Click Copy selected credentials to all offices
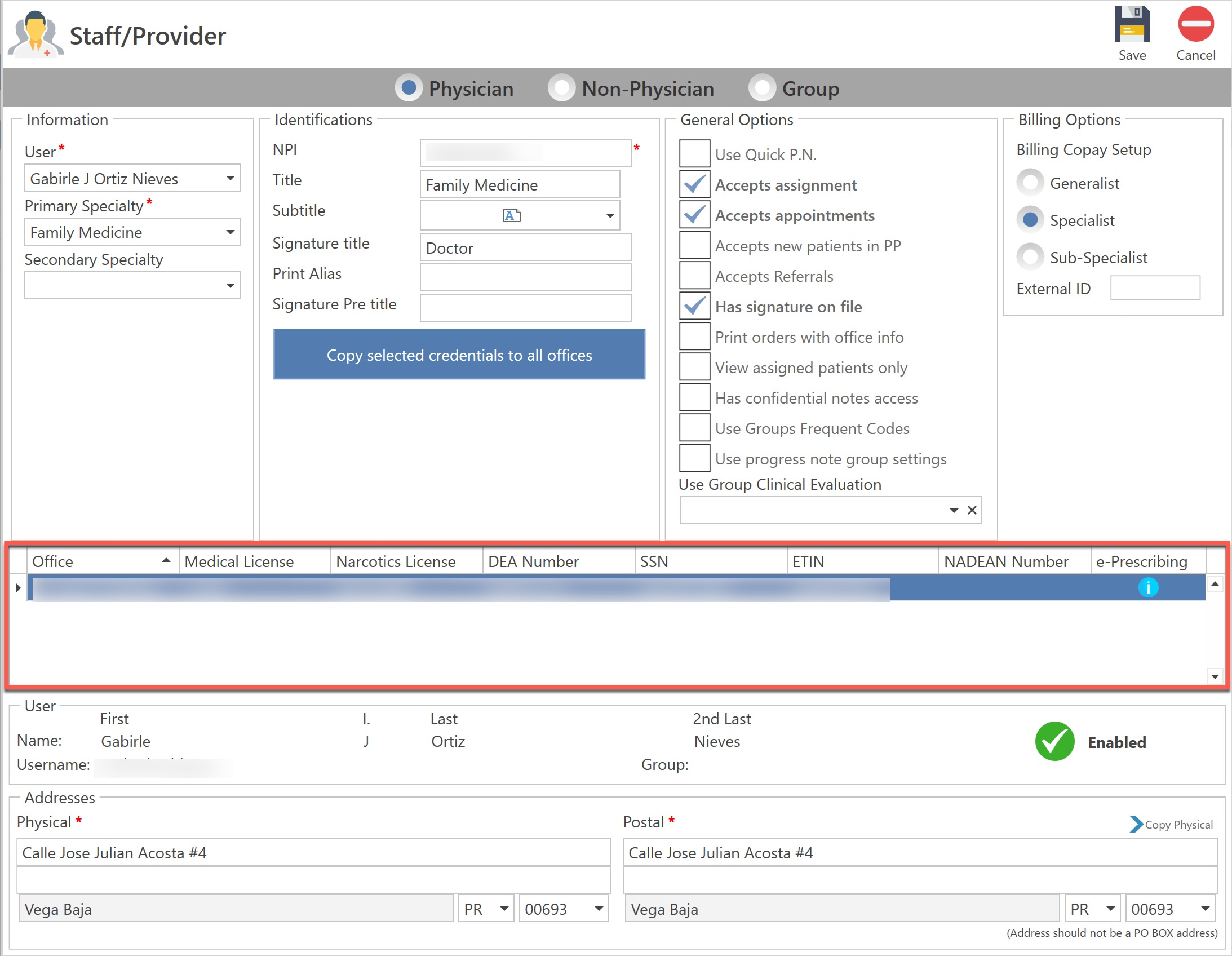 (x=459, y=355)
